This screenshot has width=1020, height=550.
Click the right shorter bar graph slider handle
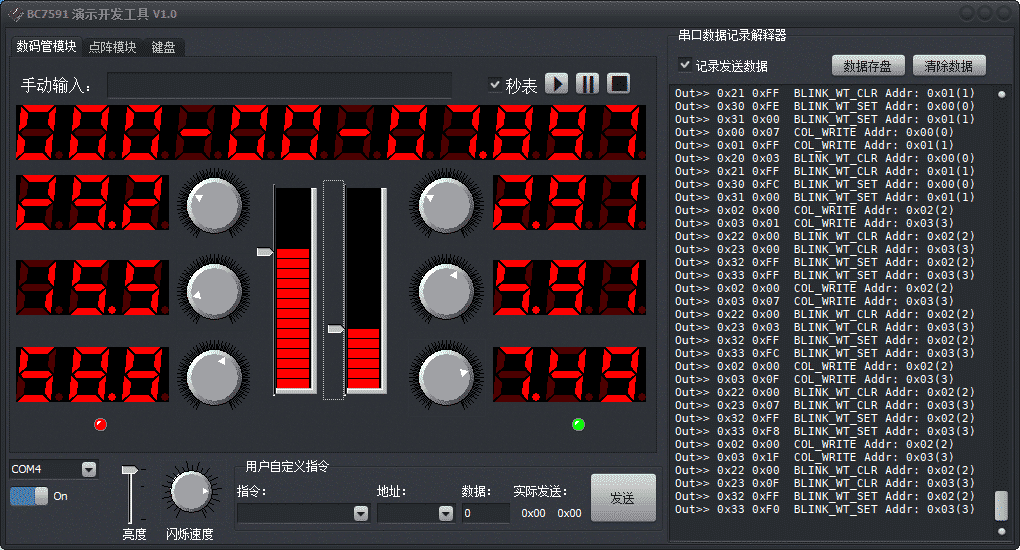(336, 329)
